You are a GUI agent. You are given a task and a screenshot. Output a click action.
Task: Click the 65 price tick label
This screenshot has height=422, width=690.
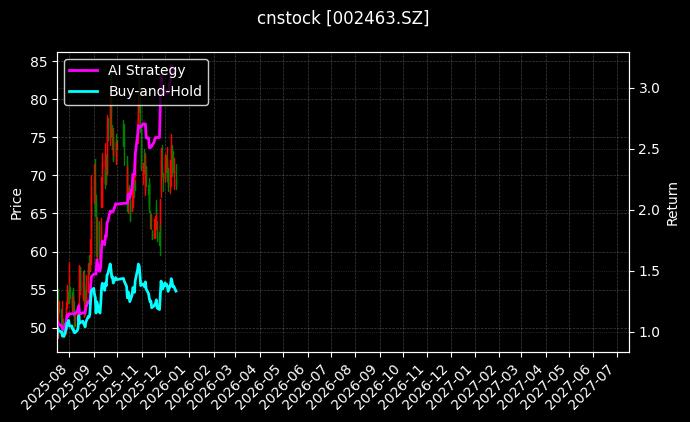[x=38, y=214]
